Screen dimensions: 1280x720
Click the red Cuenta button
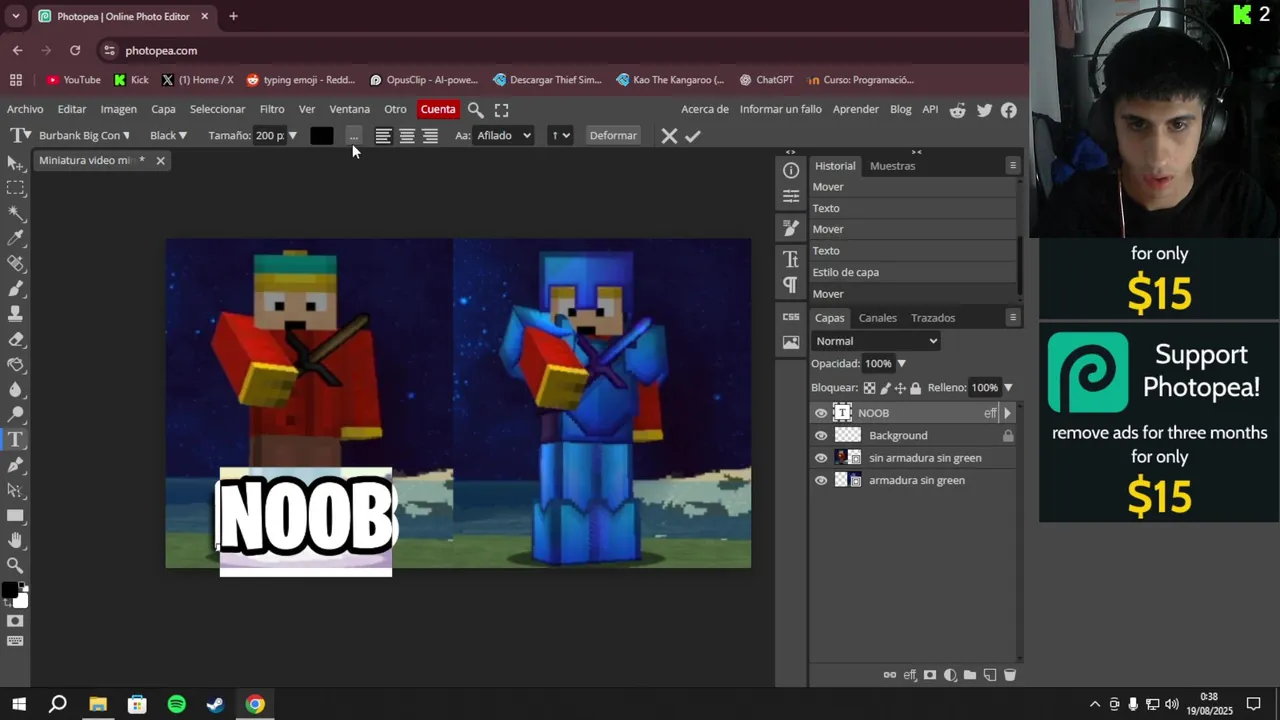tap(438, 109)
